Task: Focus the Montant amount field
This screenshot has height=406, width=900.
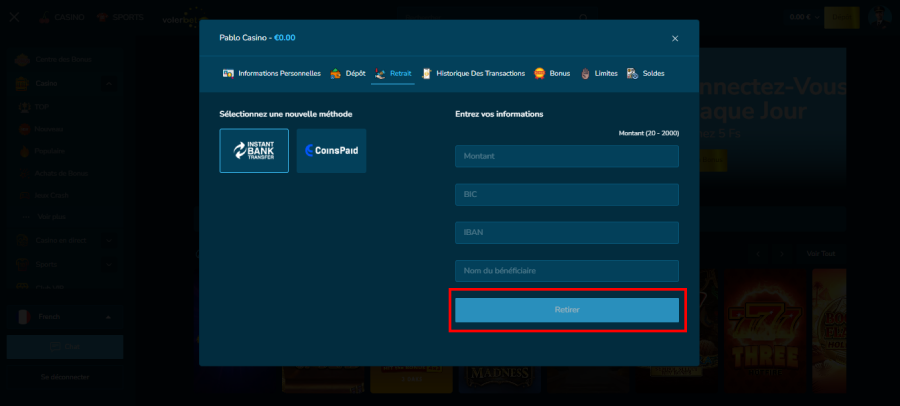Action: tap(566, 156)
